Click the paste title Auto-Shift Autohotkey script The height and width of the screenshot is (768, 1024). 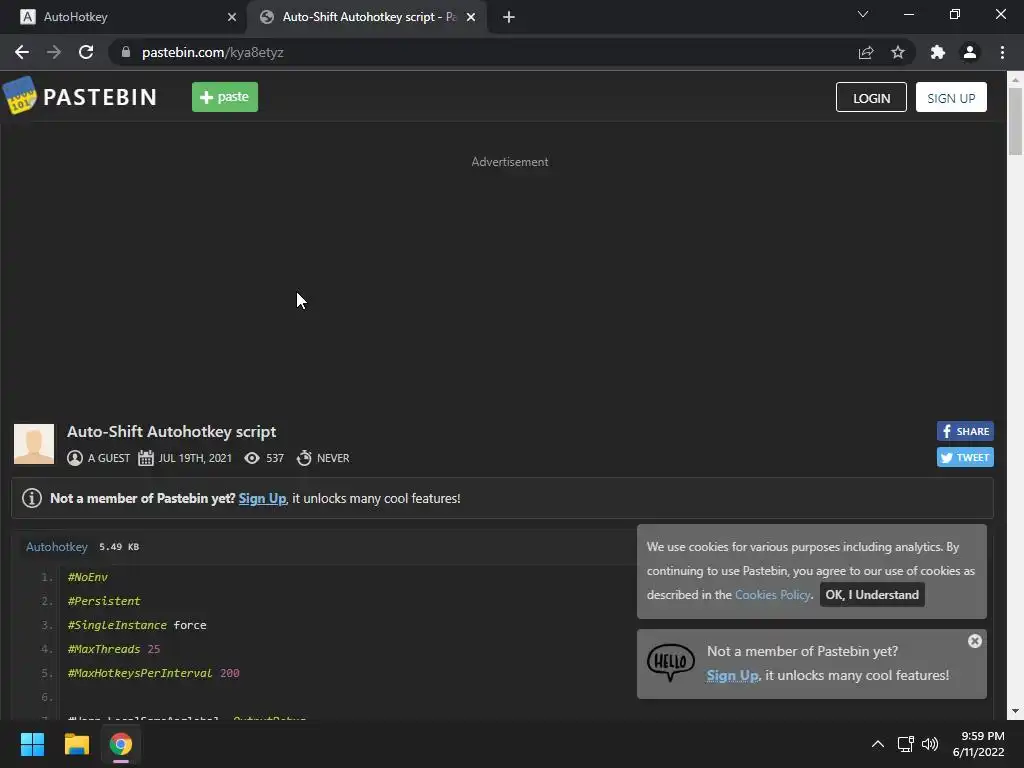[x=171, y=432]
